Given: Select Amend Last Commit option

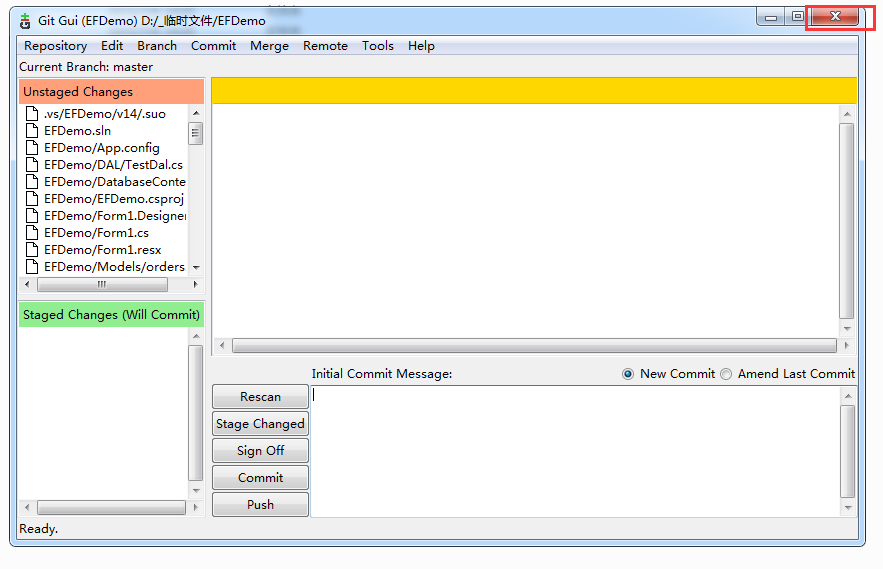Looking at the screenshot, I should point(726,374).
